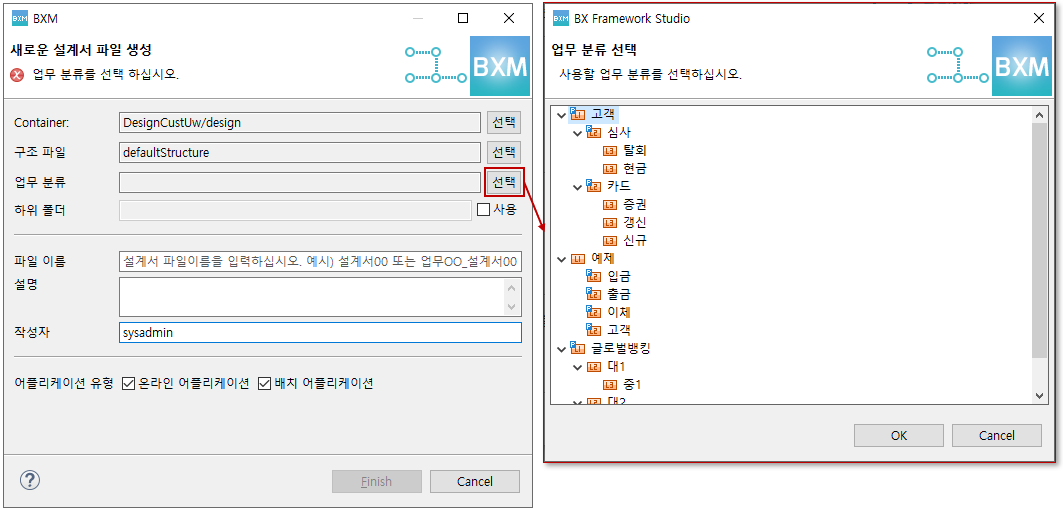1063x511 pixels.
Task: Minimize the BXM dialog window
Action: click(416, 18)
